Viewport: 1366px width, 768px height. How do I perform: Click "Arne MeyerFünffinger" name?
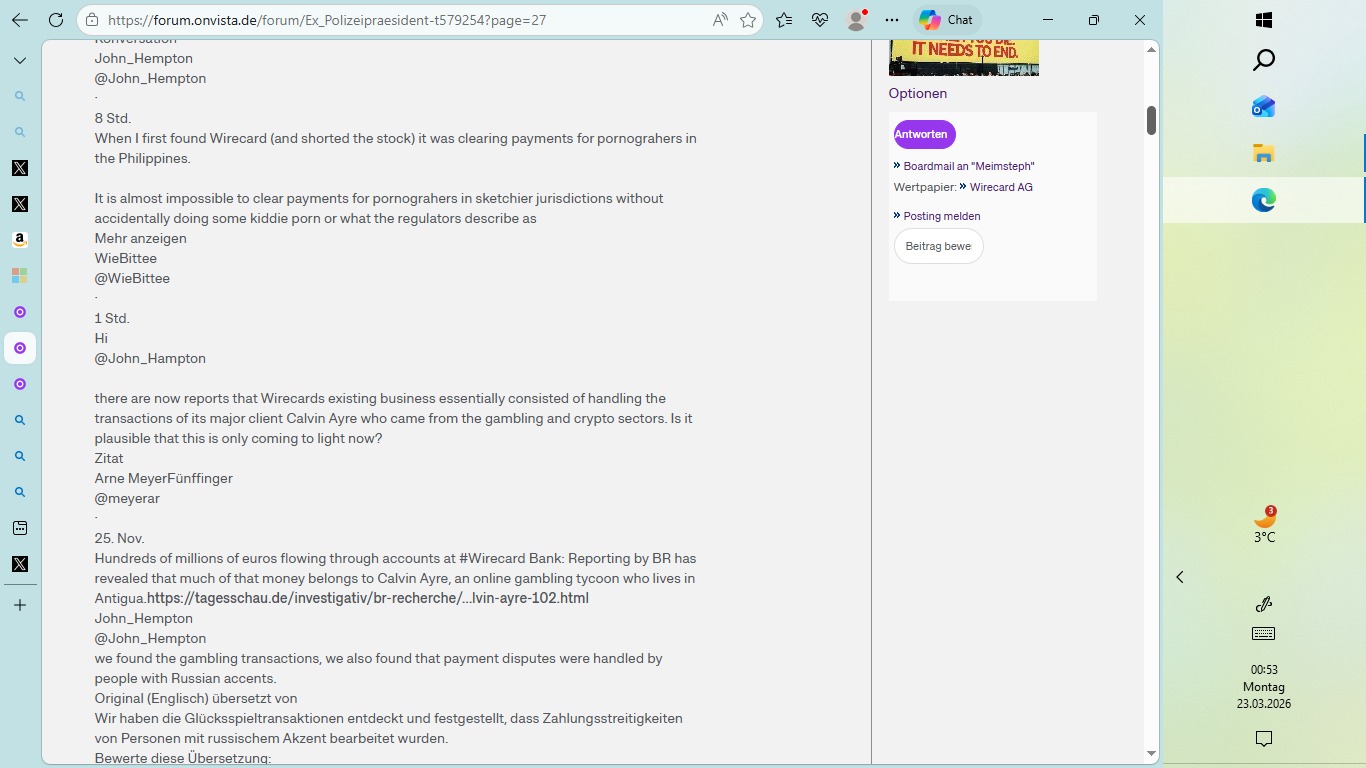(164, 478)
